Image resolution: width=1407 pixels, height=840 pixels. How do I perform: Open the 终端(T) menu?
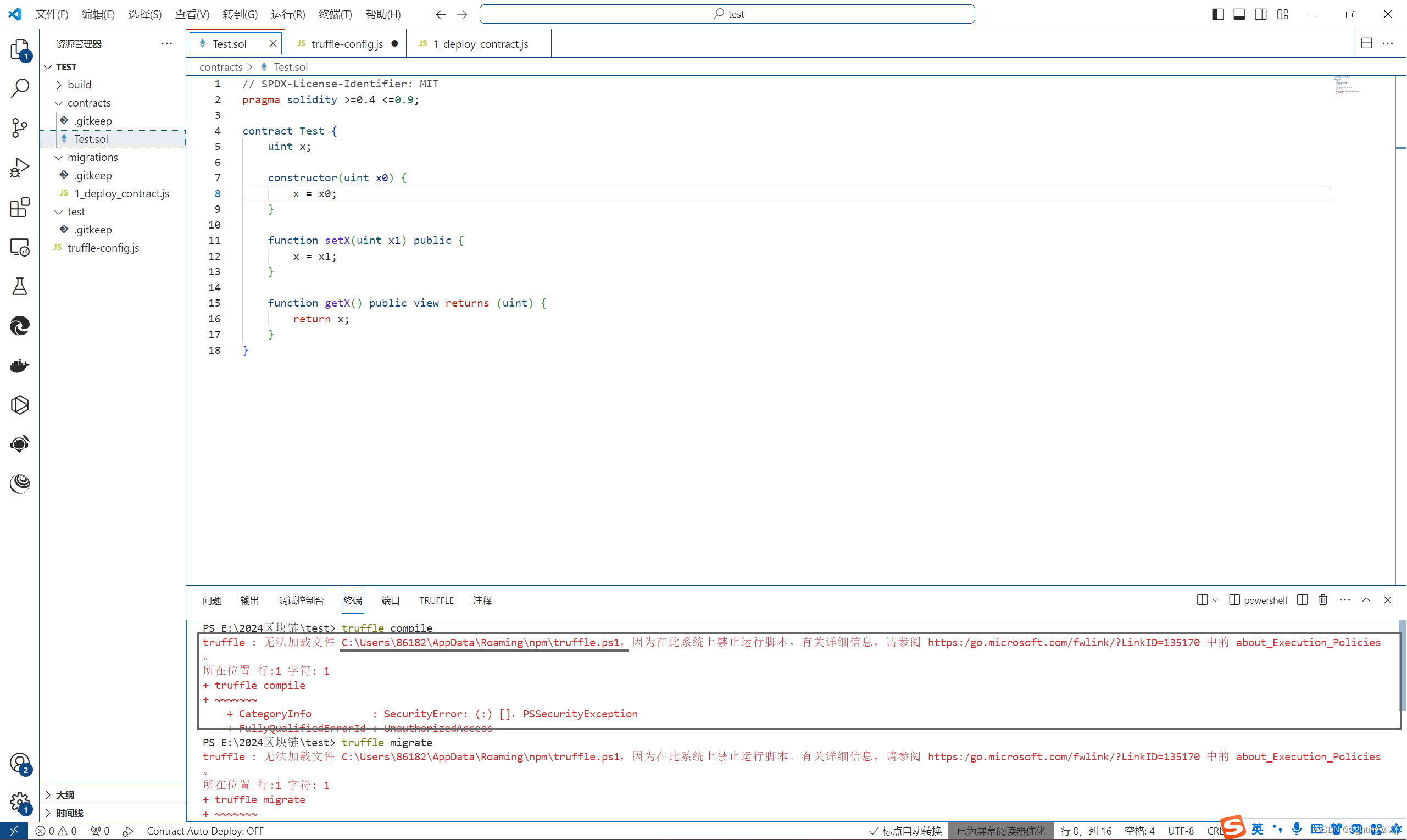coord(335,14)
